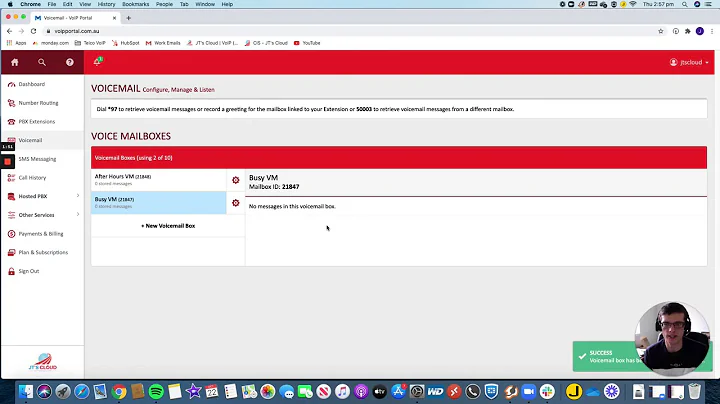Viewport: 720px width, 404px height.
Task: Reload the page
Action: coord(34,31)
